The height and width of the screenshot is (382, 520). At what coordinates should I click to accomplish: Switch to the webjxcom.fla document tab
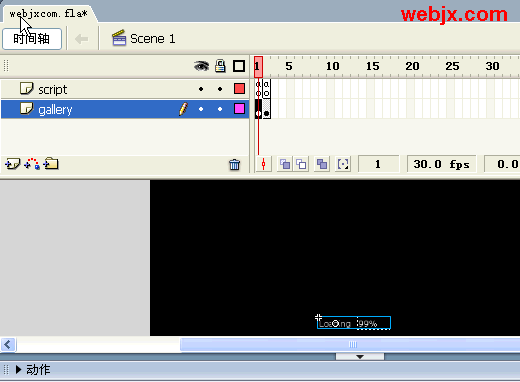[49, 14]
